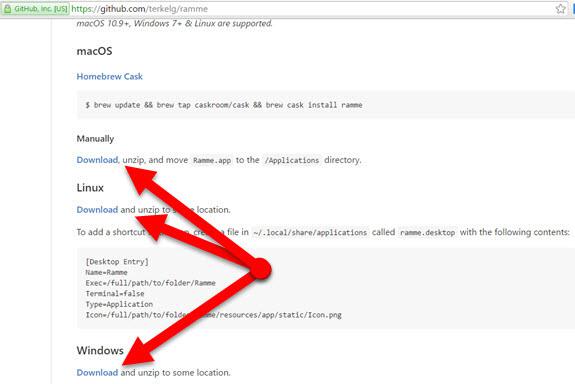Click the Linux section heading
Screen dimensions: 575x384
click(x=90, y=188)
